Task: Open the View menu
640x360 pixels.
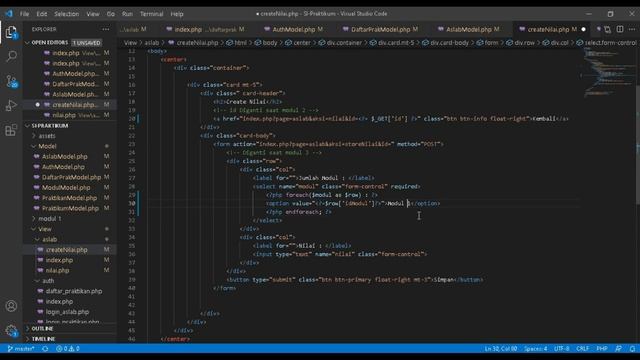Action: 93,14
